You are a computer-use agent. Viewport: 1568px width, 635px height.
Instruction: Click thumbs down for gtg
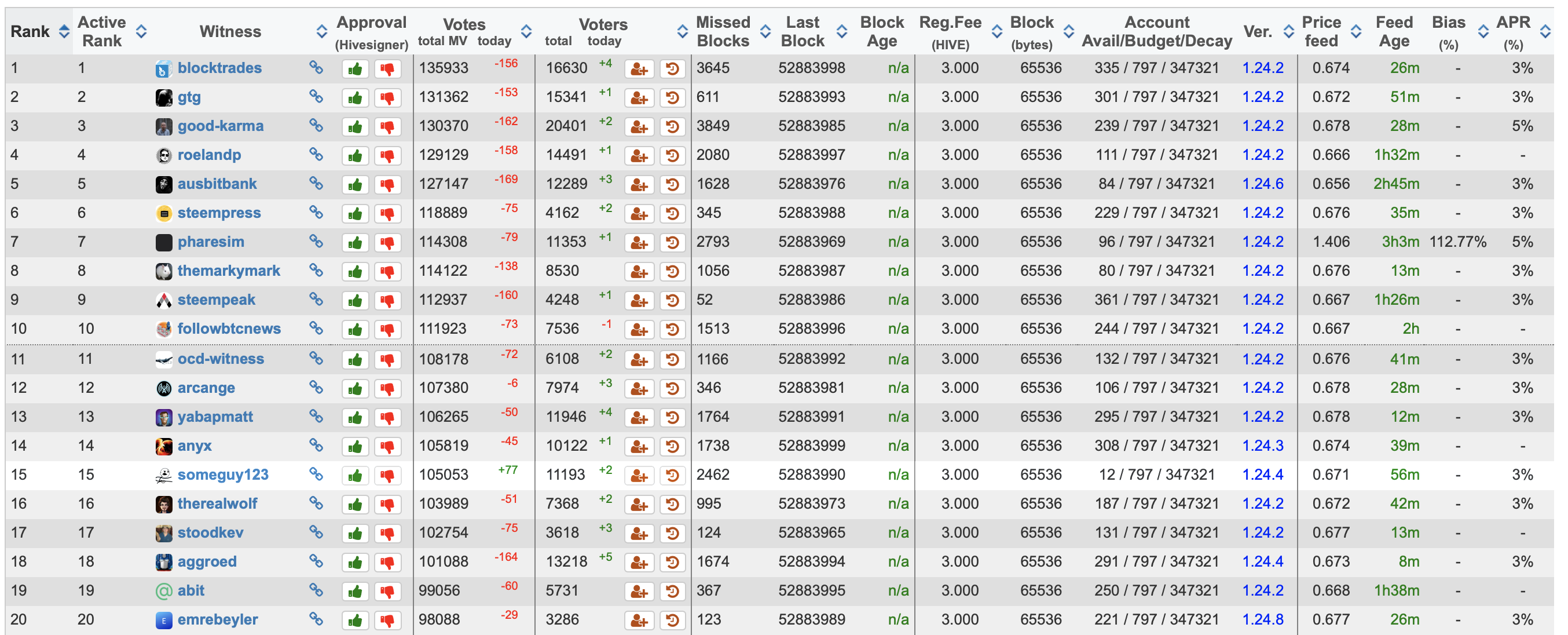point(387,98)
